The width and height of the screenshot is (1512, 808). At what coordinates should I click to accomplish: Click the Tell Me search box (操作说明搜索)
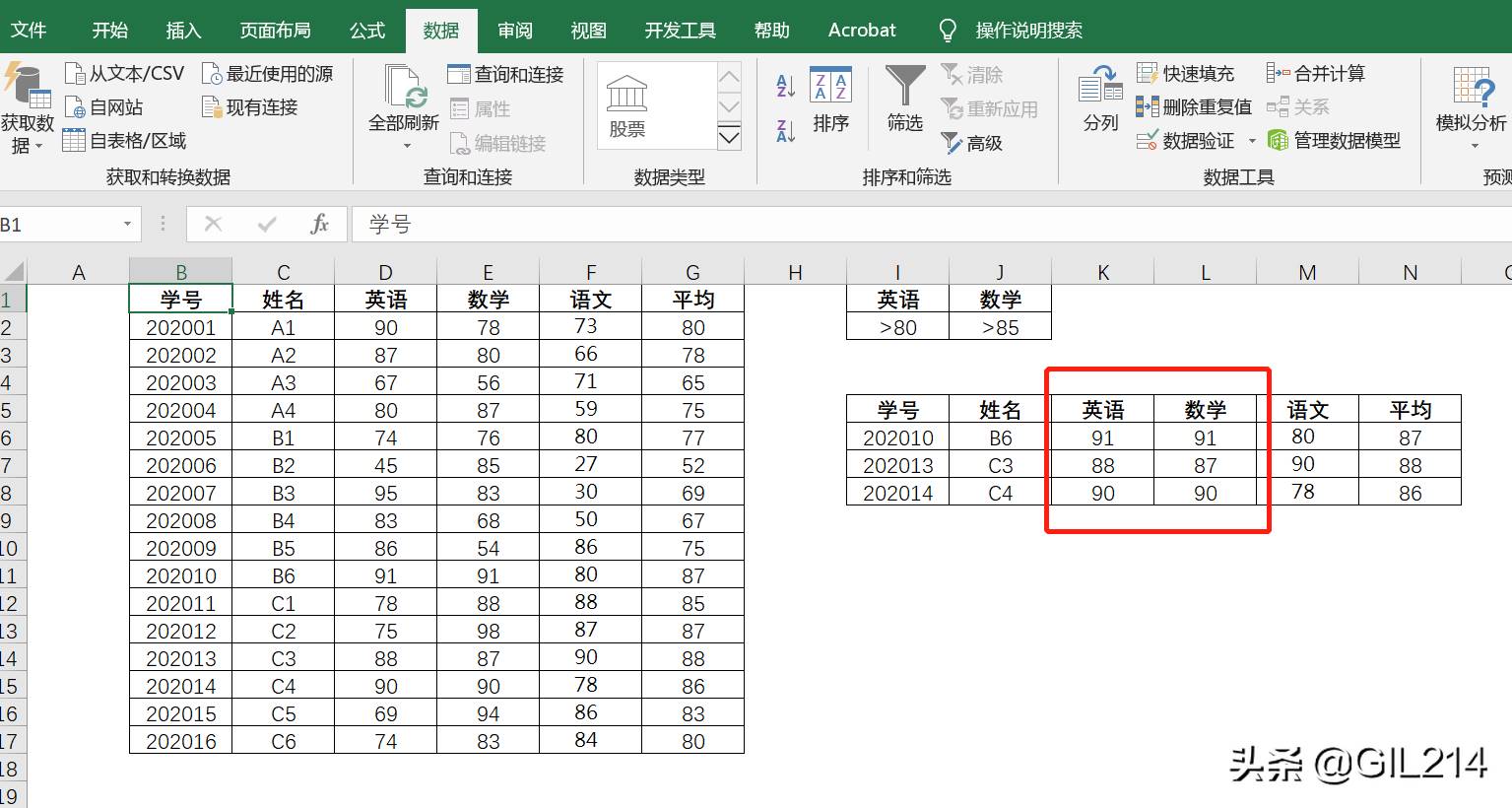pyautogui.click(x=1028, y=31)
